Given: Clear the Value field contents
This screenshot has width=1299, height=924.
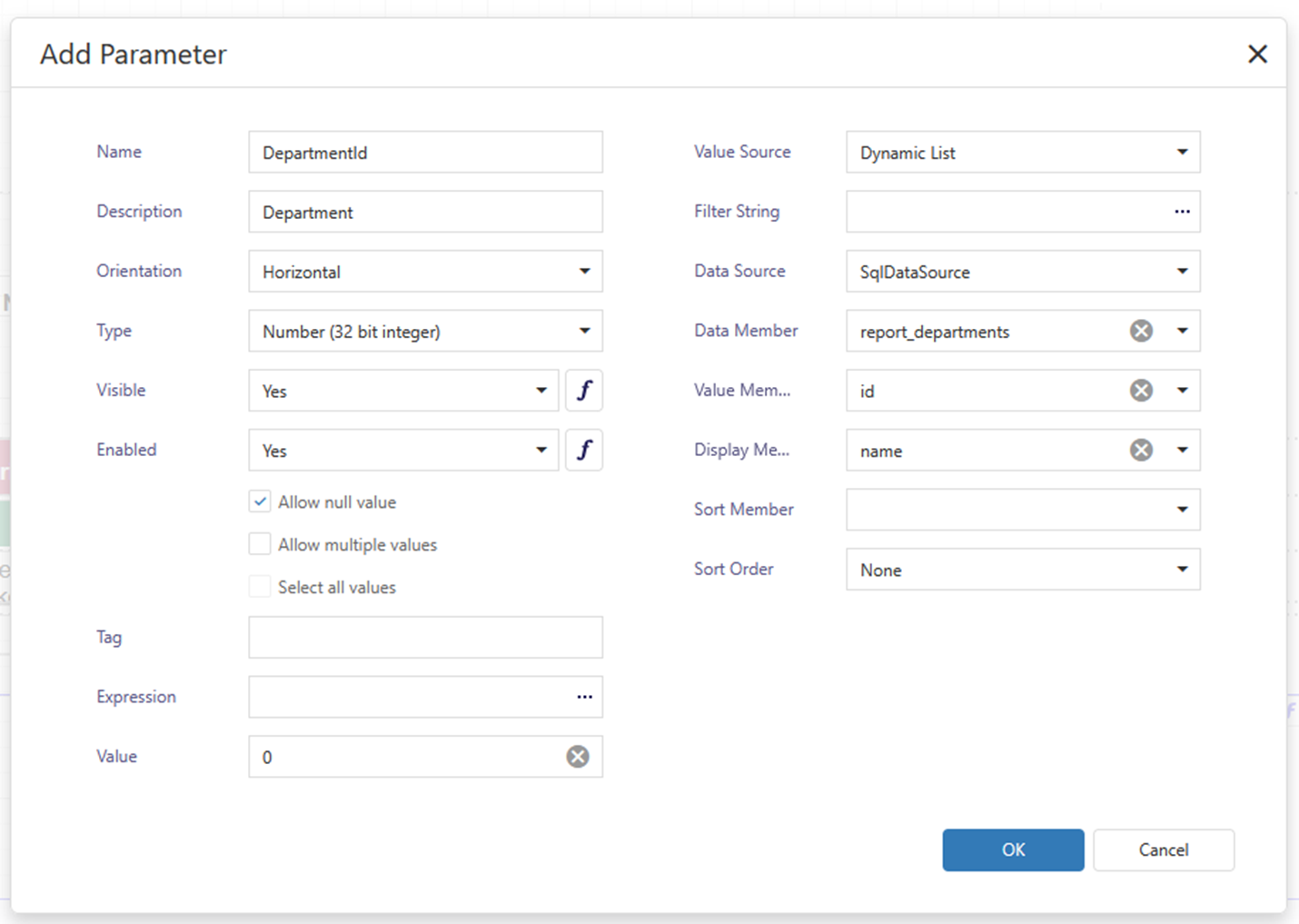Looking at the screenshot, I should click(578, 757).
